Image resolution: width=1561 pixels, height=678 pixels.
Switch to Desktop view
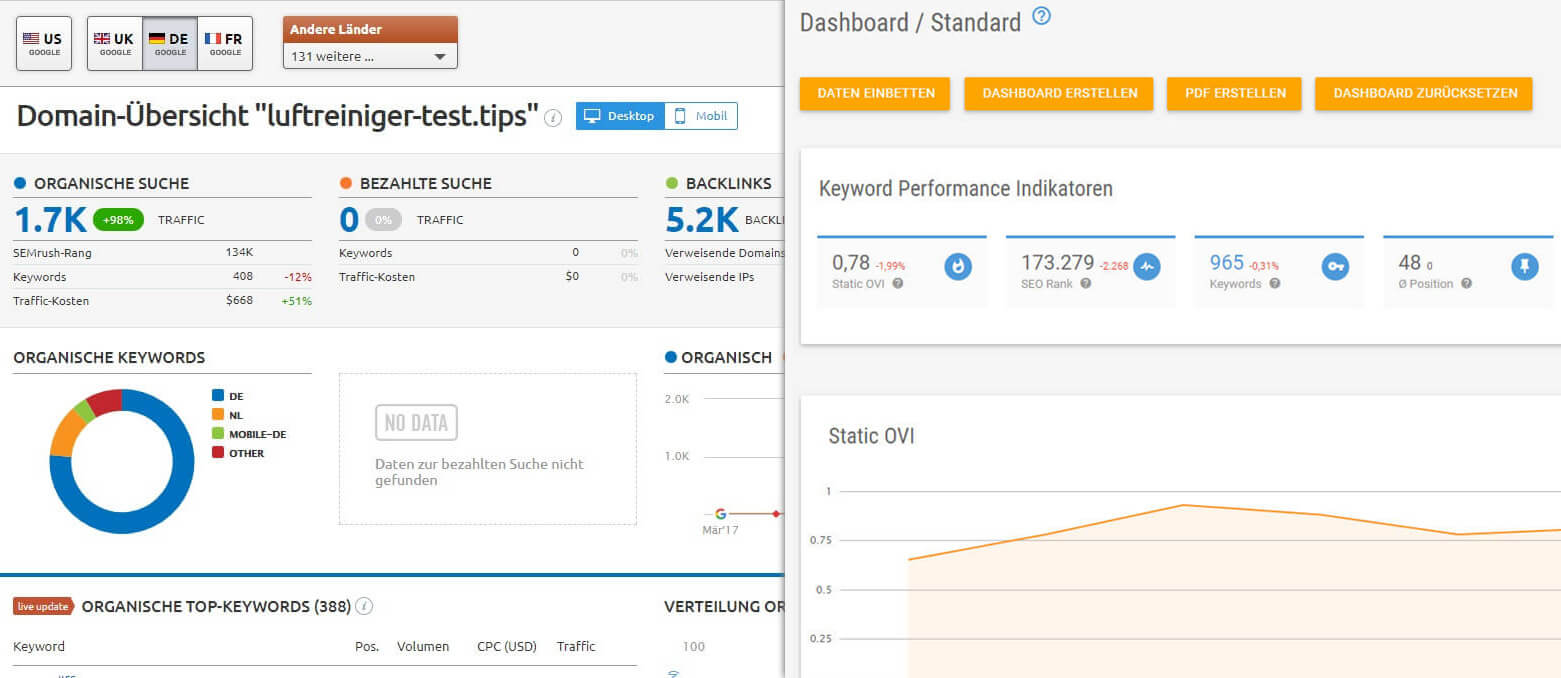pyautogui.click(x=620, y=116)
